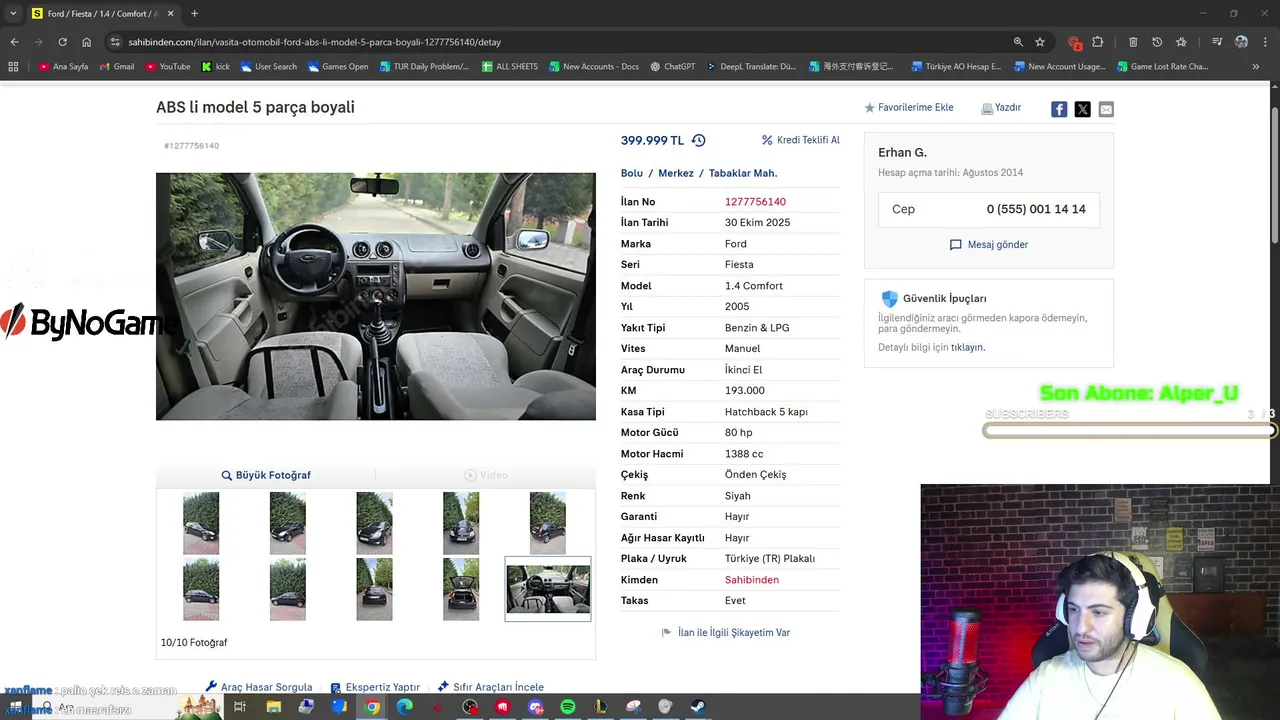
Task: Click Chrome icon on taskbar
Action: point(372,707)
